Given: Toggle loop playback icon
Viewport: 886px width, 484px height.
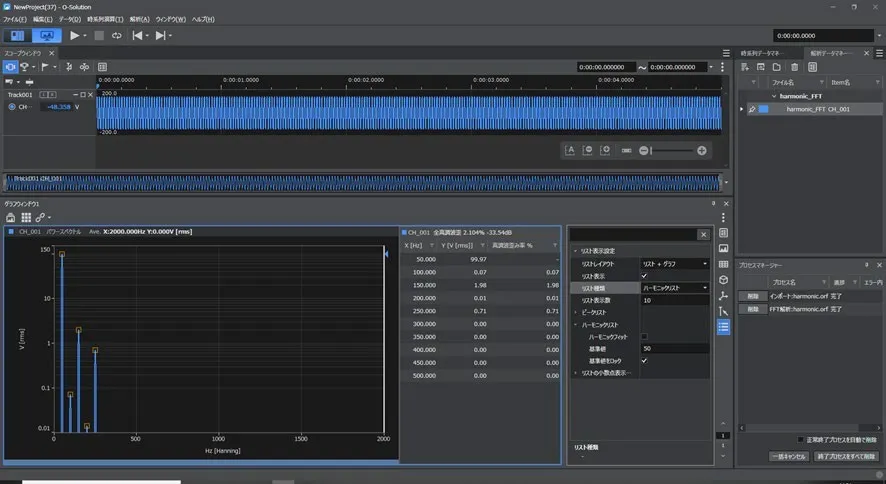Looking at the screenshot, I should (116, 35).
